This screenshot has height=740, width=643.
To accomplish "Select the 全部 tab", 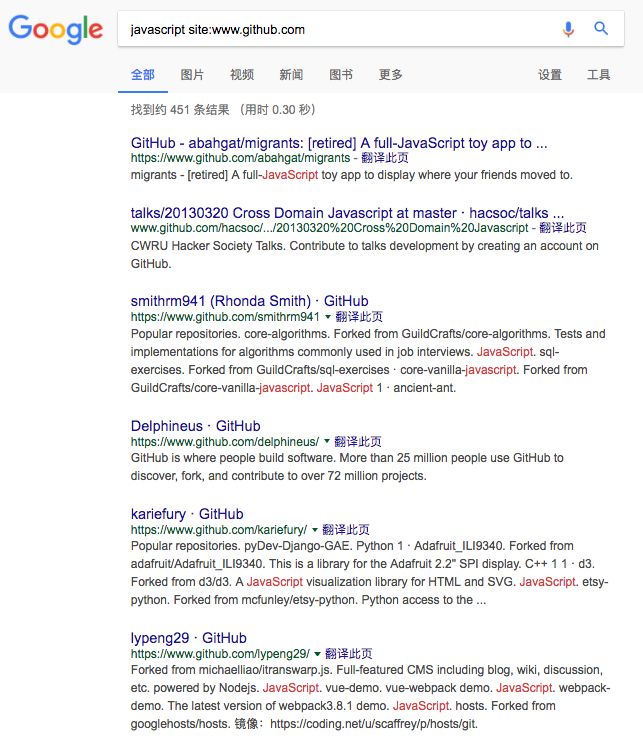I will click(x=143, y=75).
